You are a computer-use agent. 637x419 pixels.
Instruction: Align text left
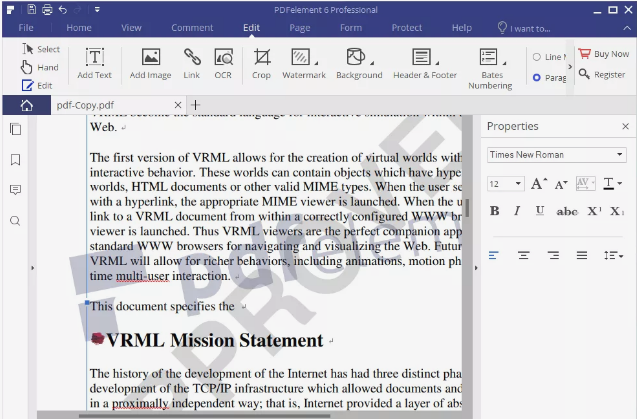494,255
